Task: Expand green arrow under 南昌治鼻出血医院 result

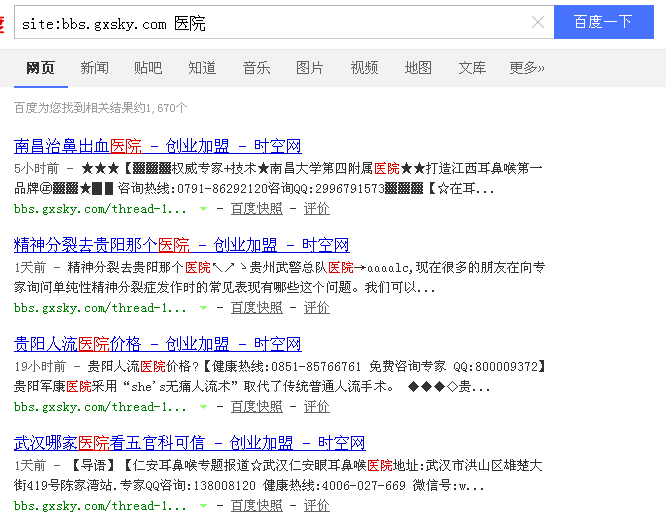Action: (203, 209)
